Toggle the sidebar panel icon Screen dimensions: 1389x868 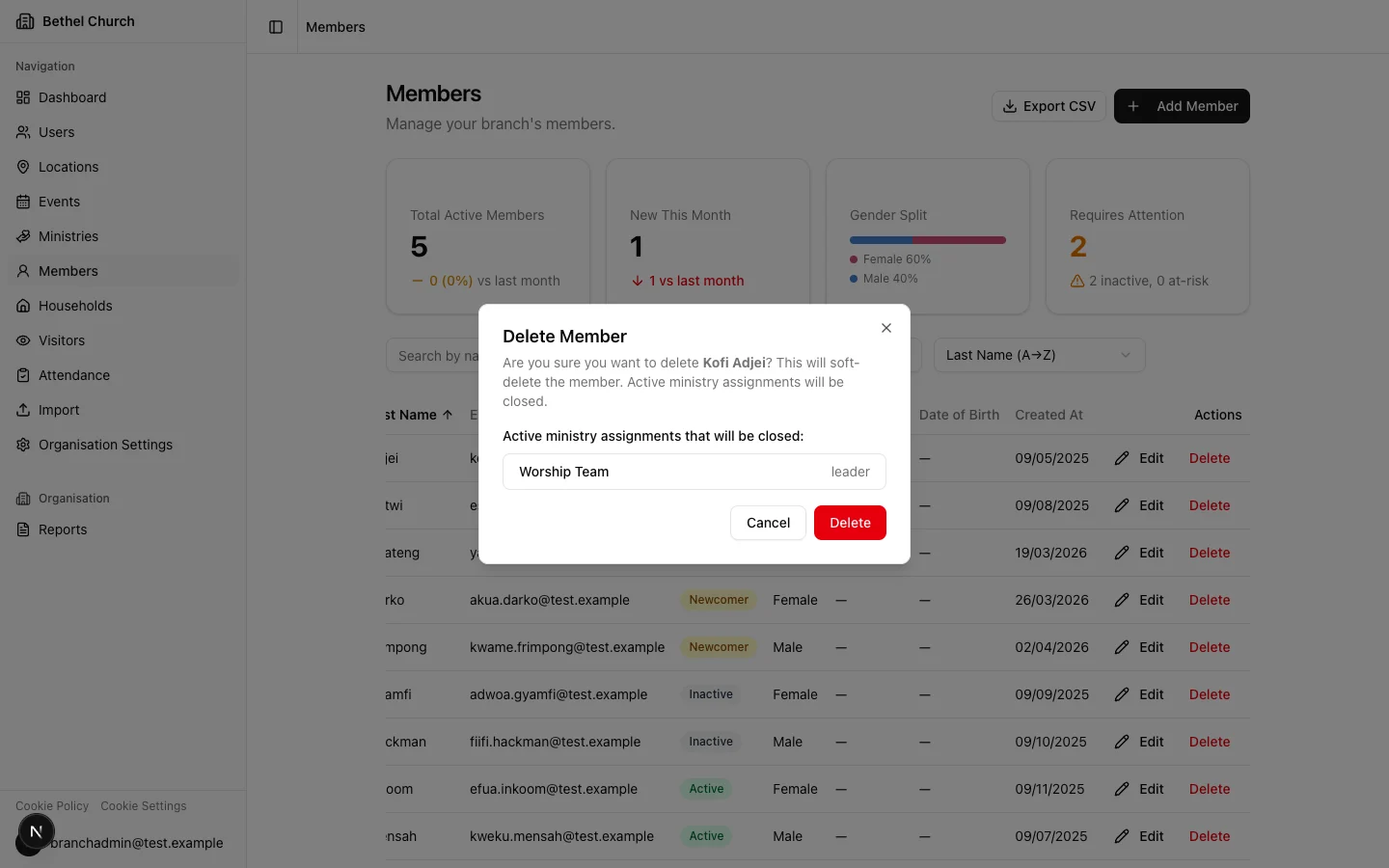(x=276, y=27)
